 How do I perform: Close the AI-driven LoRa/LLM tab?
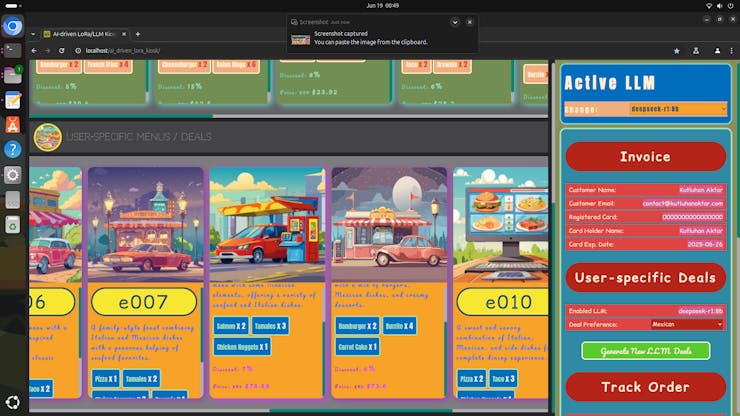(x=124, y=34)
